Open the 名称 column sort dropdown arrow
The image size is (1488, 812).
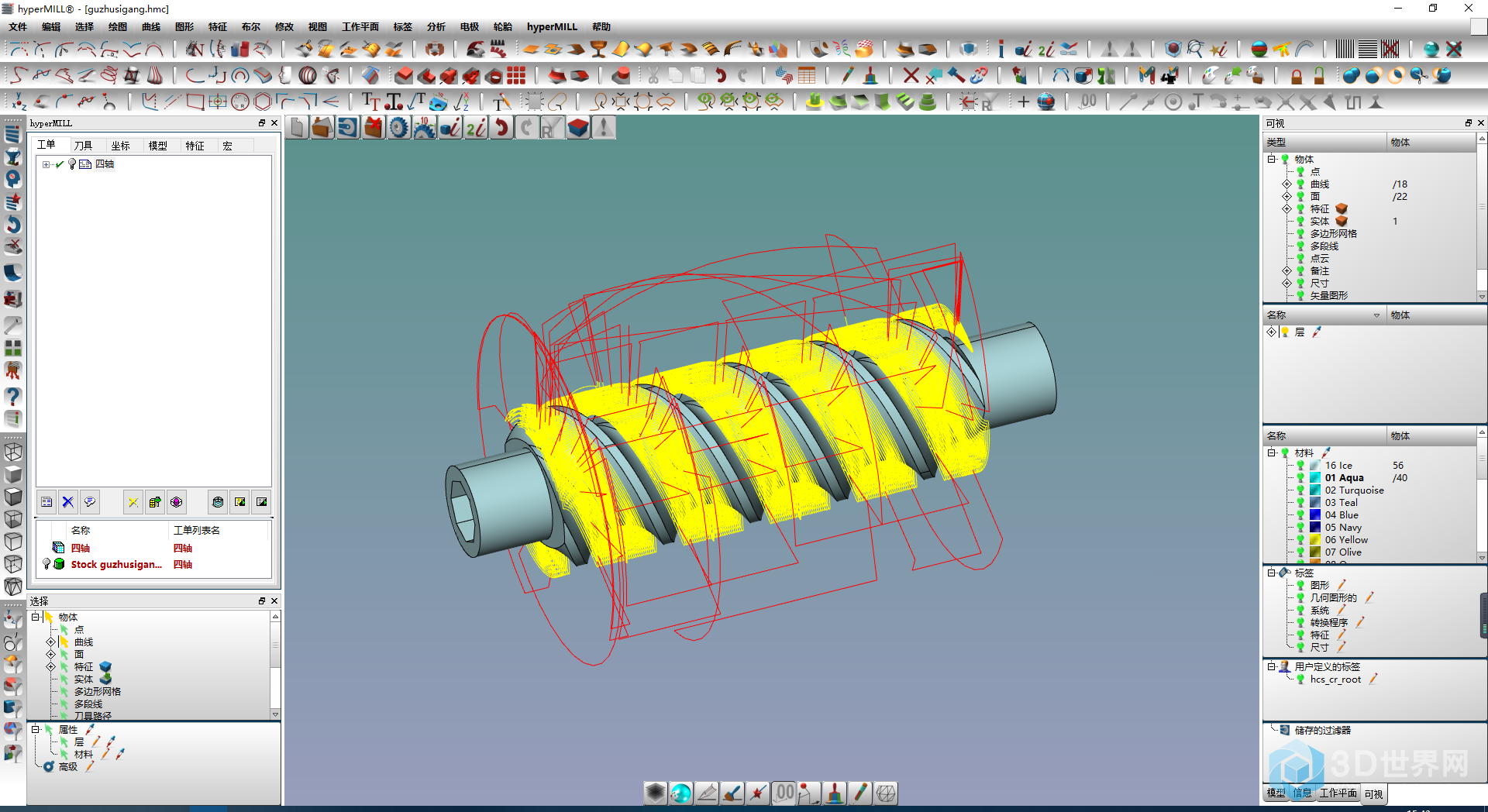click(1376, 315)
